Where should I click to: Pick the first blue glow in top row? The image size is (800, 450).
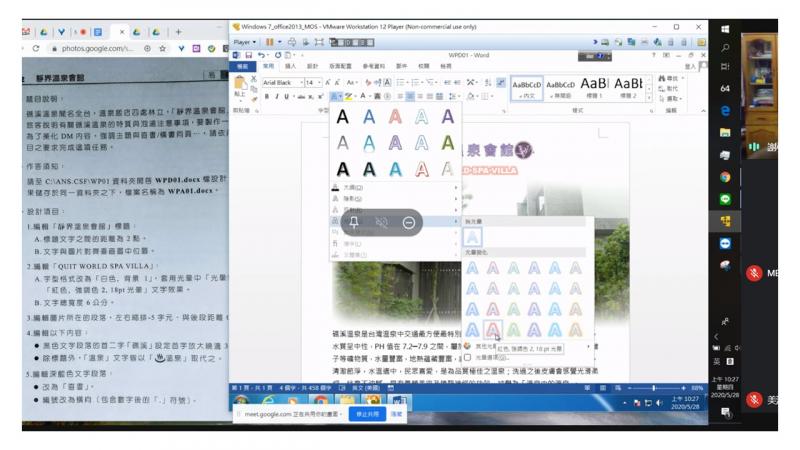tap(472, 268)
